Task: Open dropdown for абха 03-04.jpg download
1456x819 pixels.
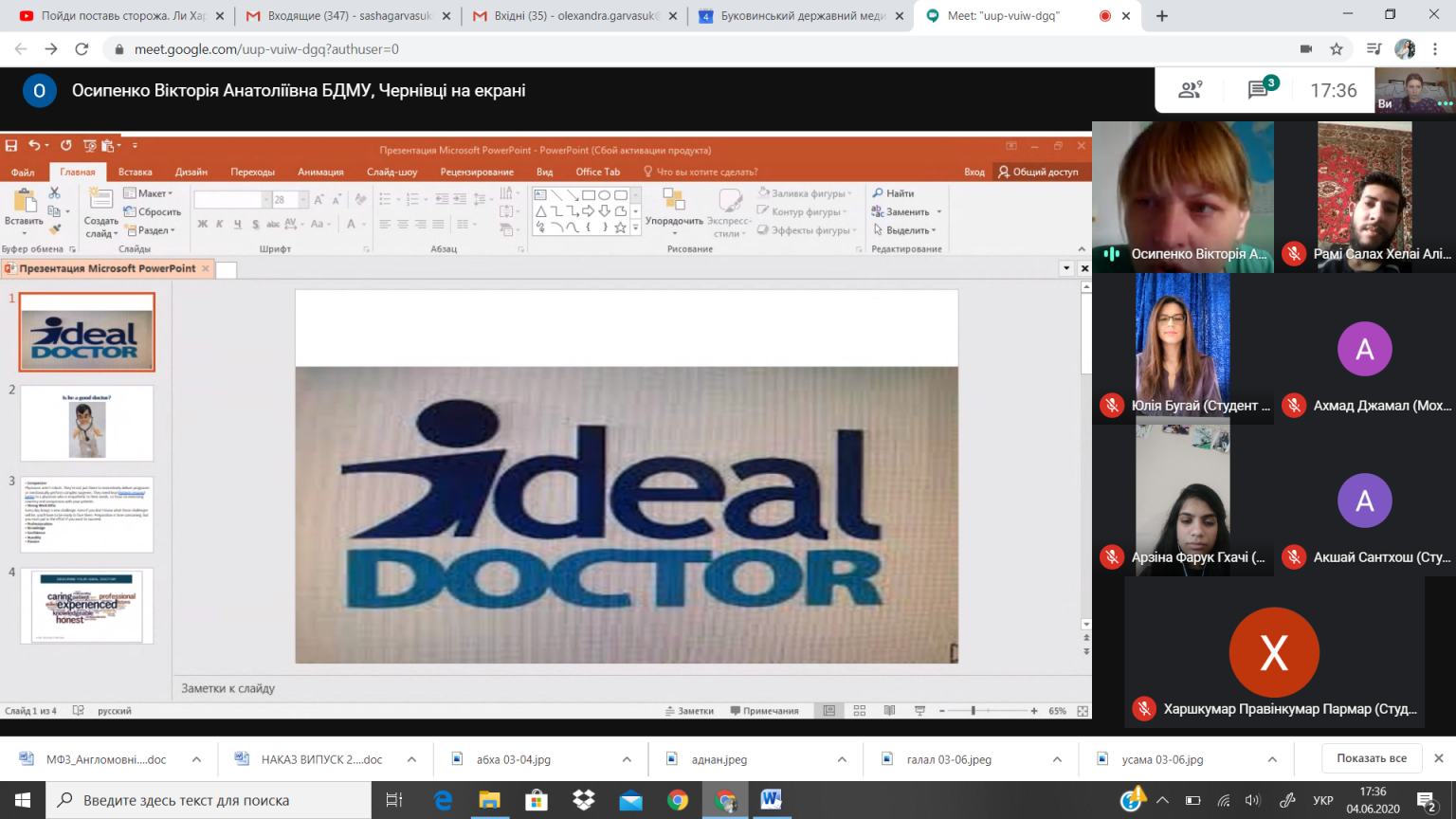Action: [x=627, y=759]
